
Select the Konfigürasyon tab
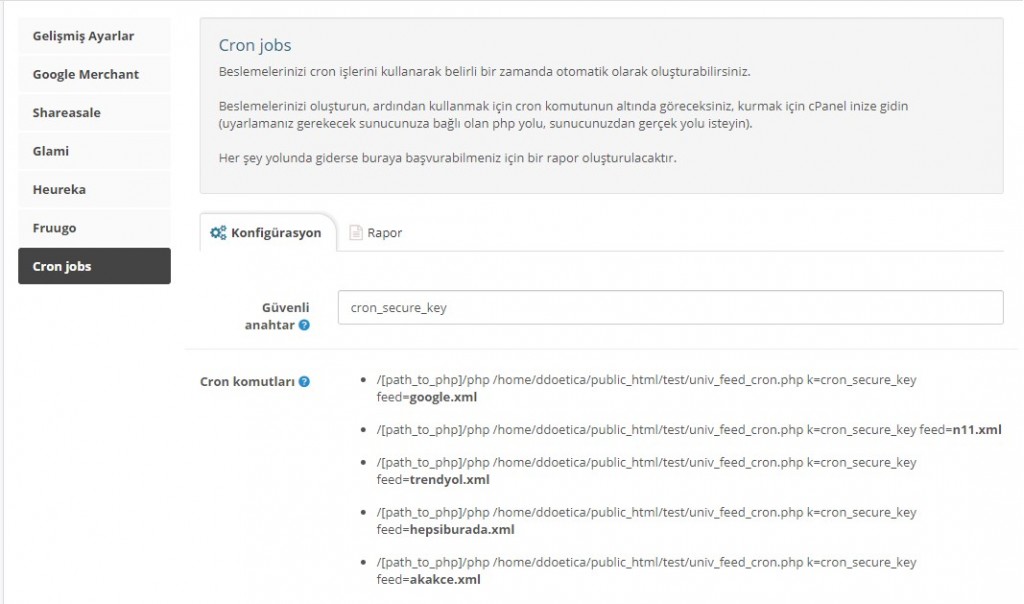267,233
